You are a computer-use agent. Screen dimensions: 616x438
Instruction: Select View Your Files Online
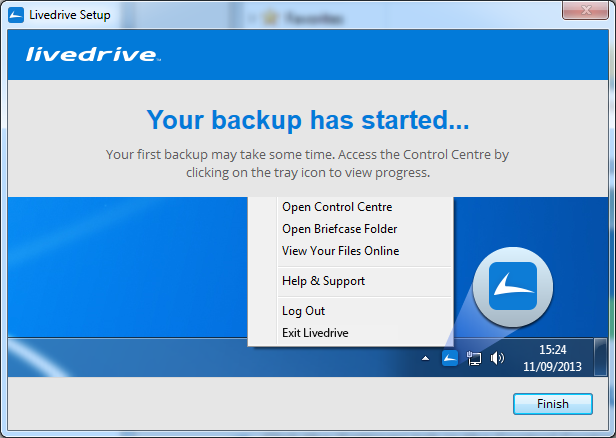[x=341, y=251]
